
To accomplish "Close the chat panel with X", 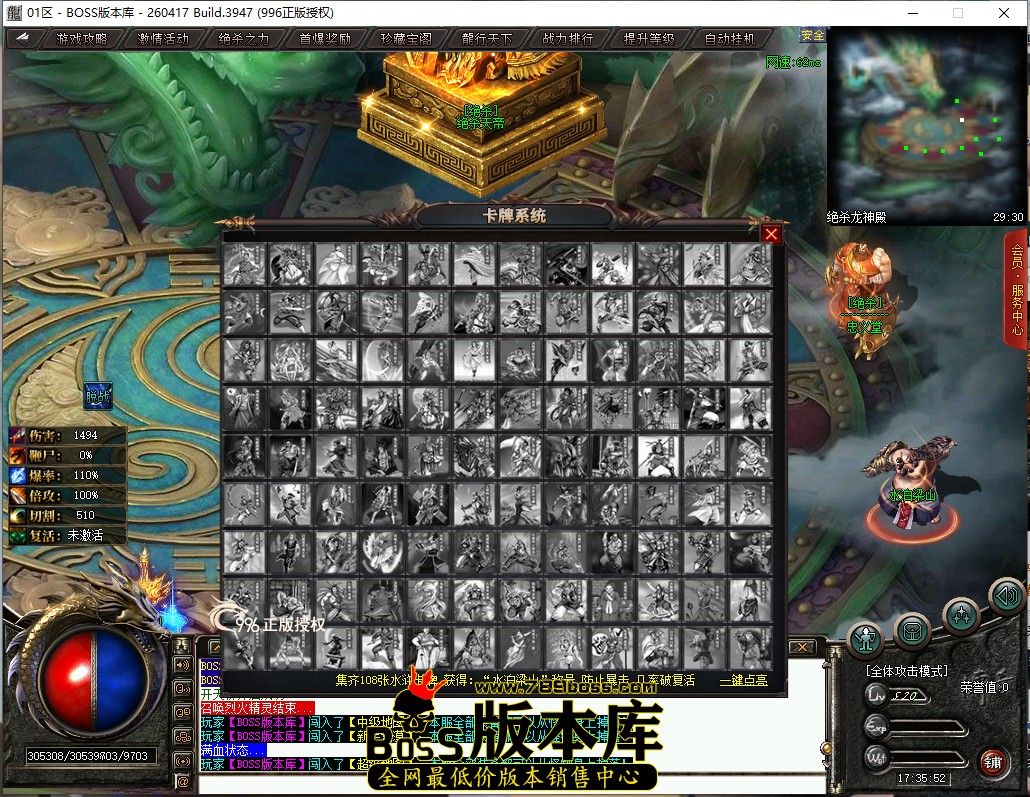I will click(x=802, y=647).
